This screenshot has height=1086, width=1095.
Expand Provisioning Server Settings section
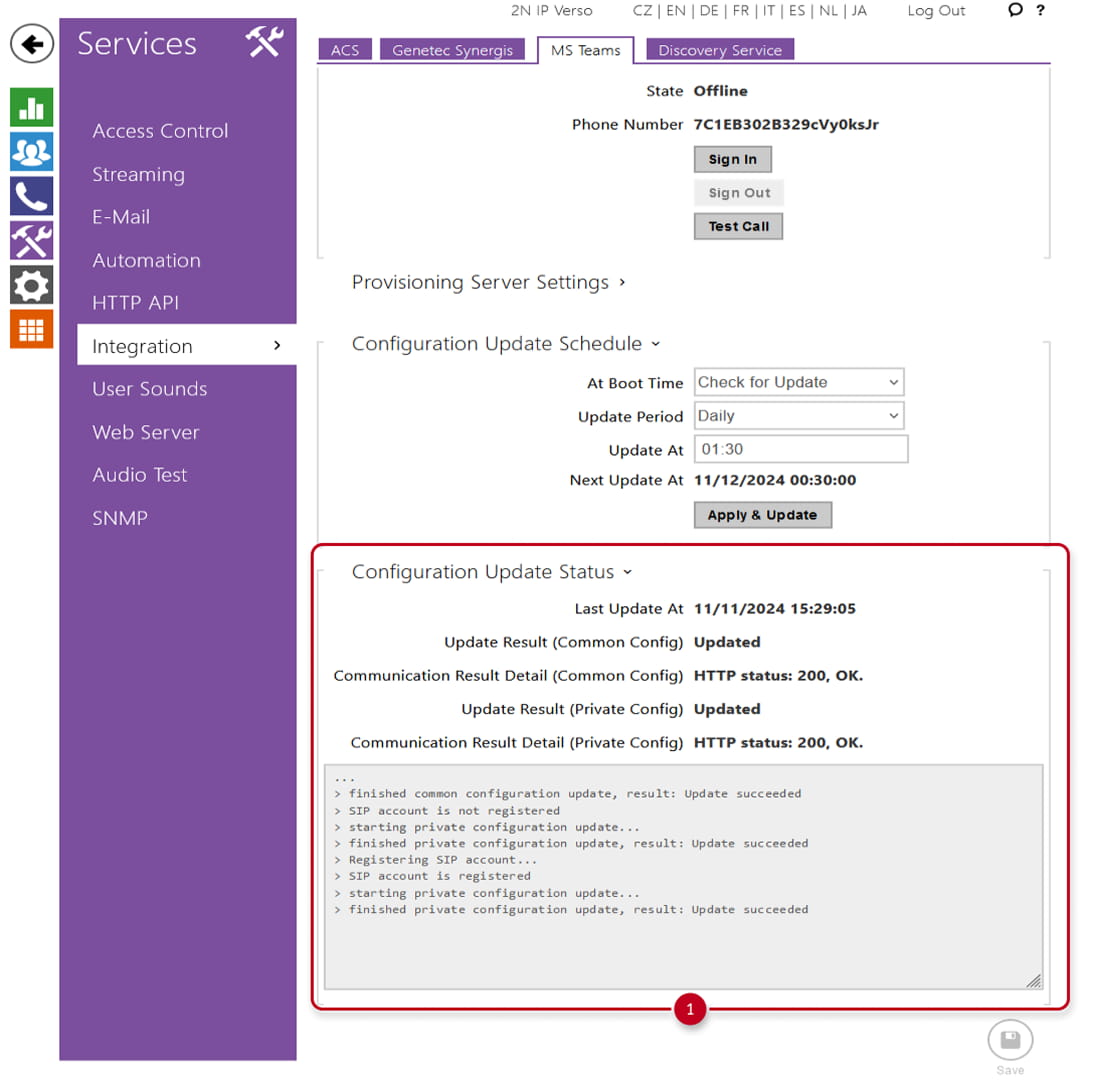click(x=488, y=282)
